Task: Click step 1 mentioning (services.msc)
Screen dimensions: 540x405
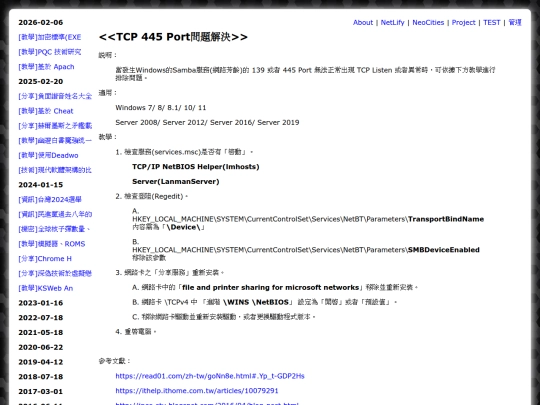Action: (184, 152)
